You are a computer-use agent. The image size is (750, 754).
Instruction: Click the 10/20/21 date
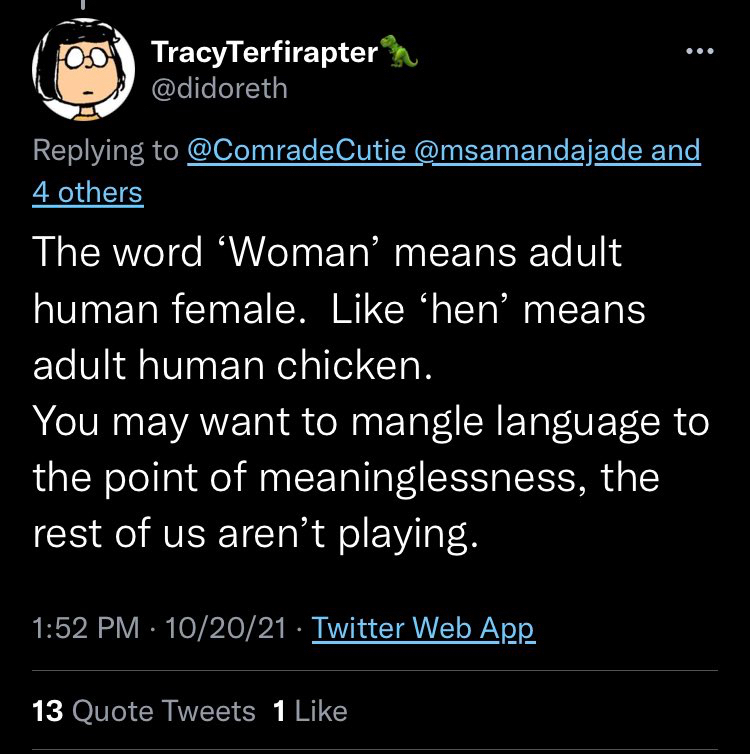click(221, 629)
